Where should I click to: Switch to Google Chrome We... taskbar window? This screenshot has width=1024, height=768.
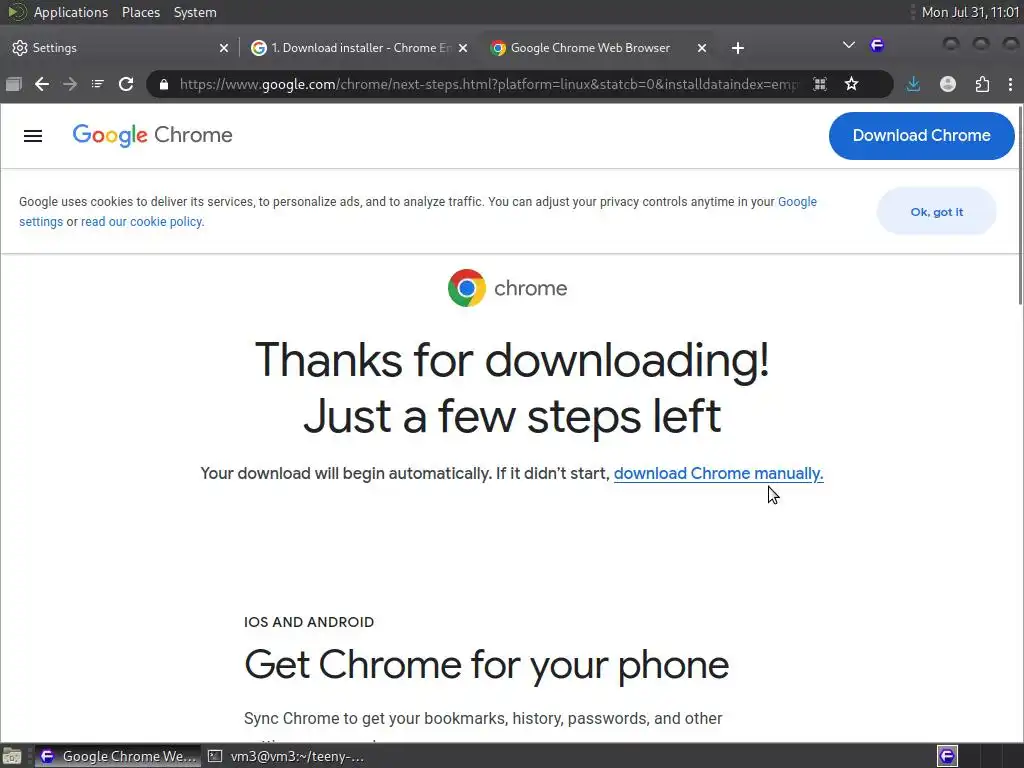[x=118, y=756]
